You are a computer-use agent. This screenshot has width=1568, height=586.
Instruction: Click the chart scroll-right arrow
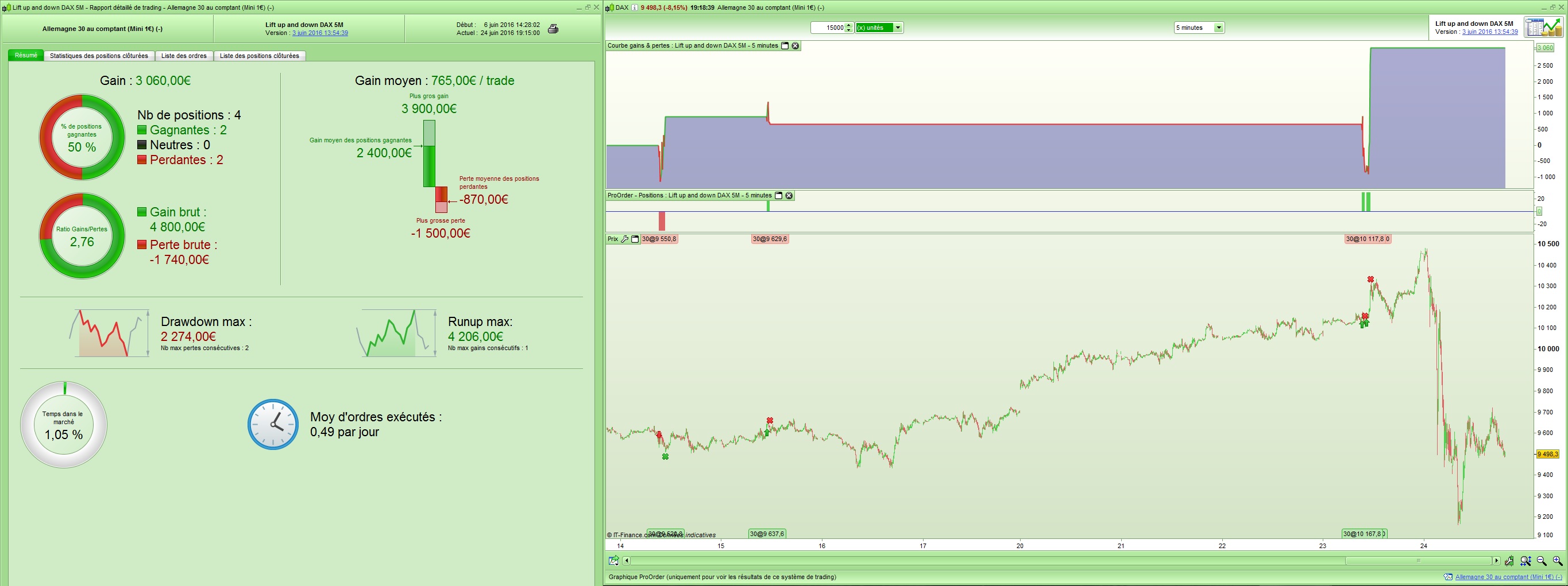[1496, 560]
